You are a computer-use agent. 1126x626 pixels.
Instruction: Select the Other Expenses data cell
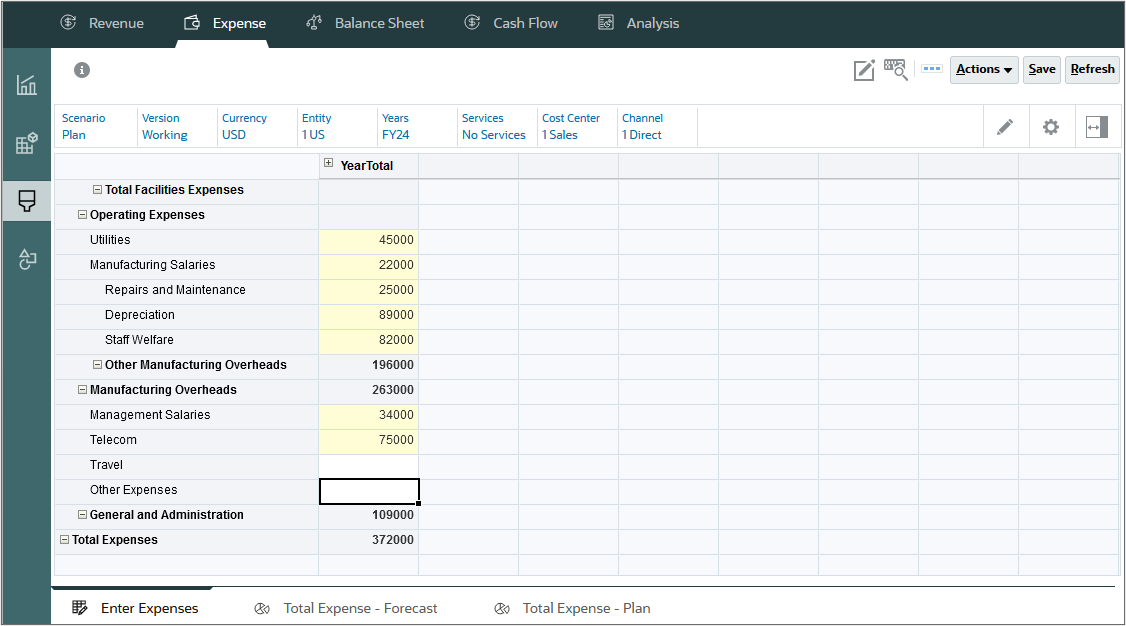pyautogui.click(x=369, y=490)
